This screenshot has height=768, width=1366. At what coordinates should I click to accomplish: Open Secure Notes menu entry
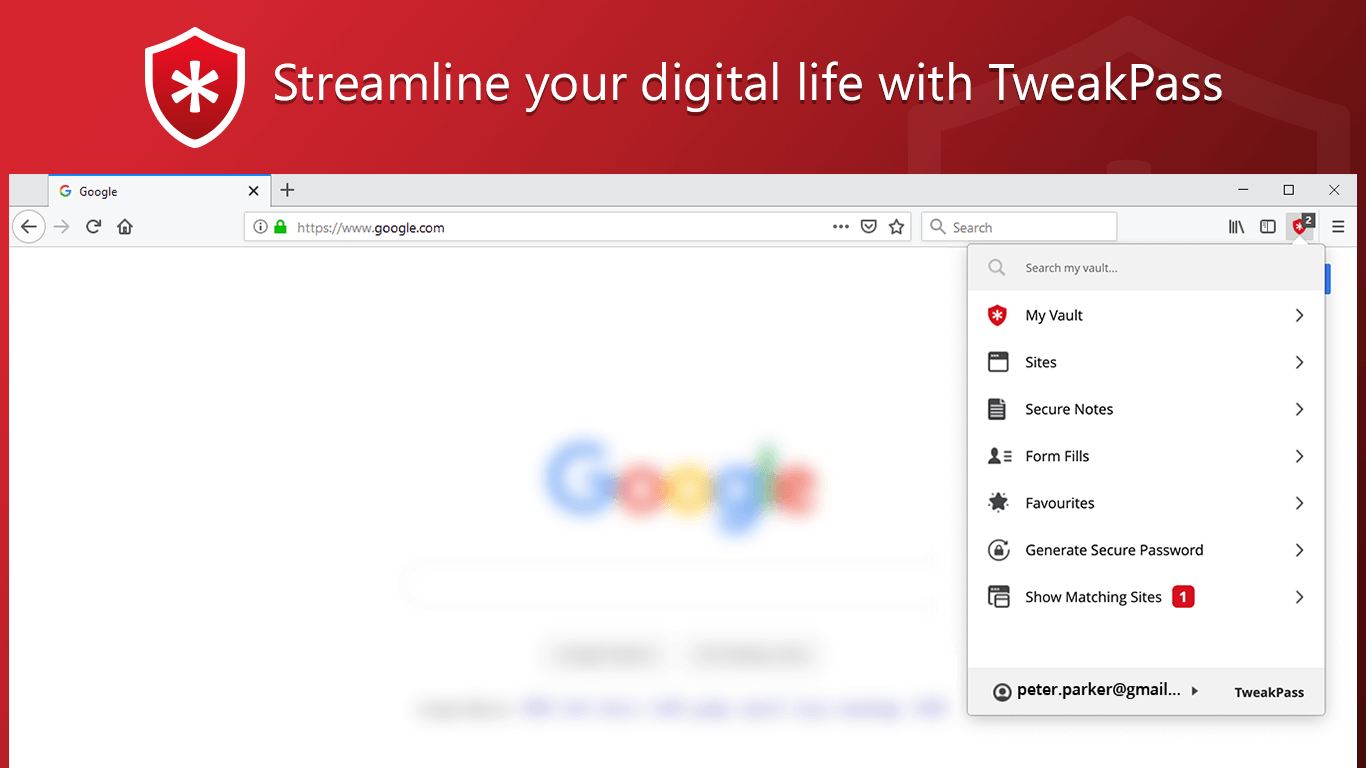point(1146,409)
